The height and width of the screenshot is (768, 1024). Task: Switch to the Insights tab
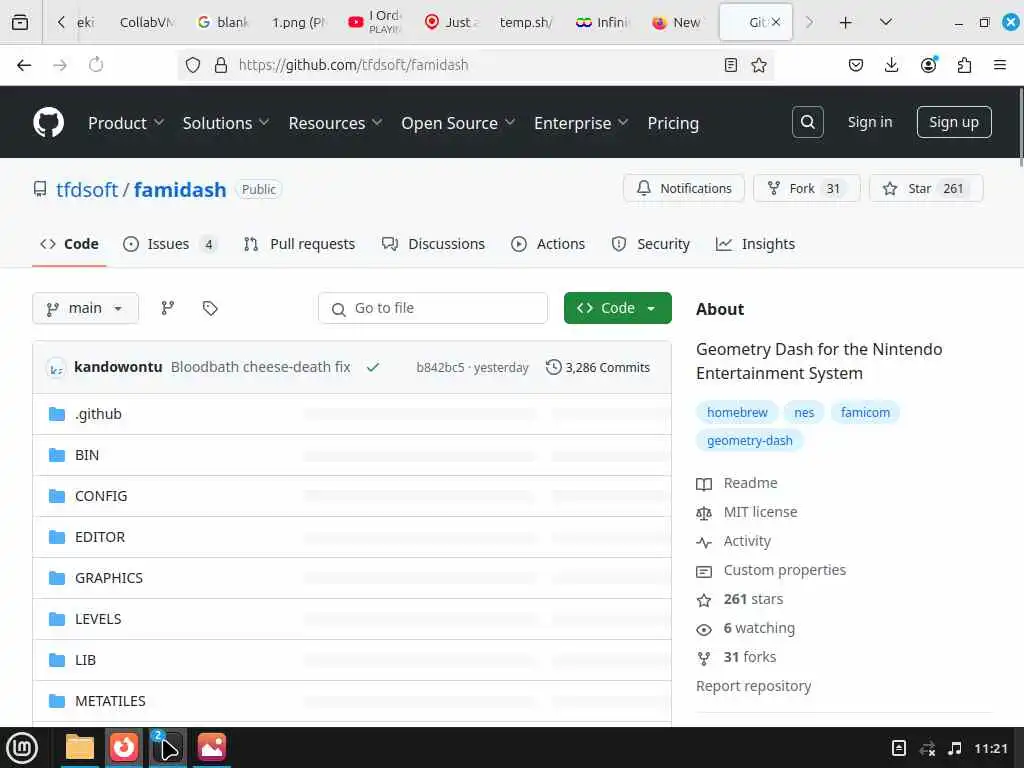pyautogui.click(x=755, y=244)
